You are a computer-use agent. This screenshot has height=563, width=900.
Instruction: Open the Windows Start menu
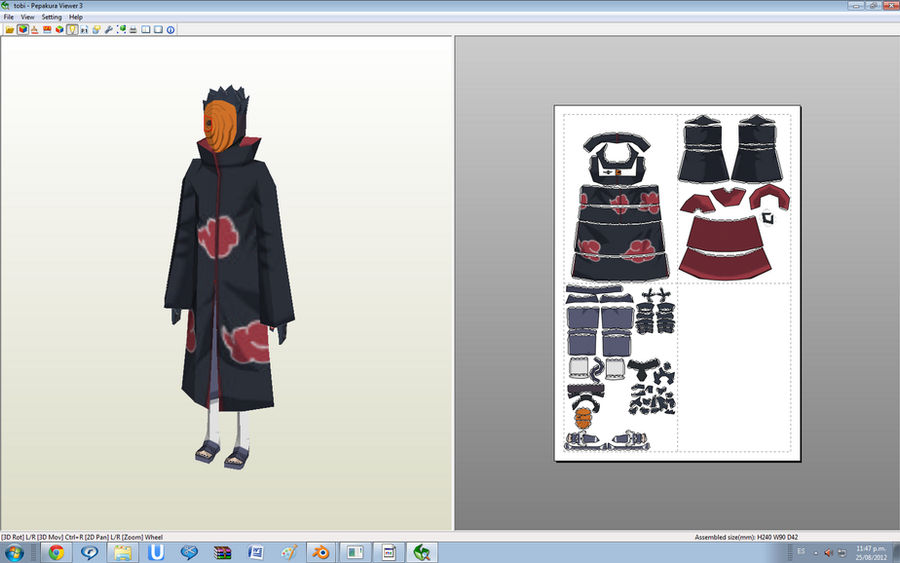coord(15,553)
